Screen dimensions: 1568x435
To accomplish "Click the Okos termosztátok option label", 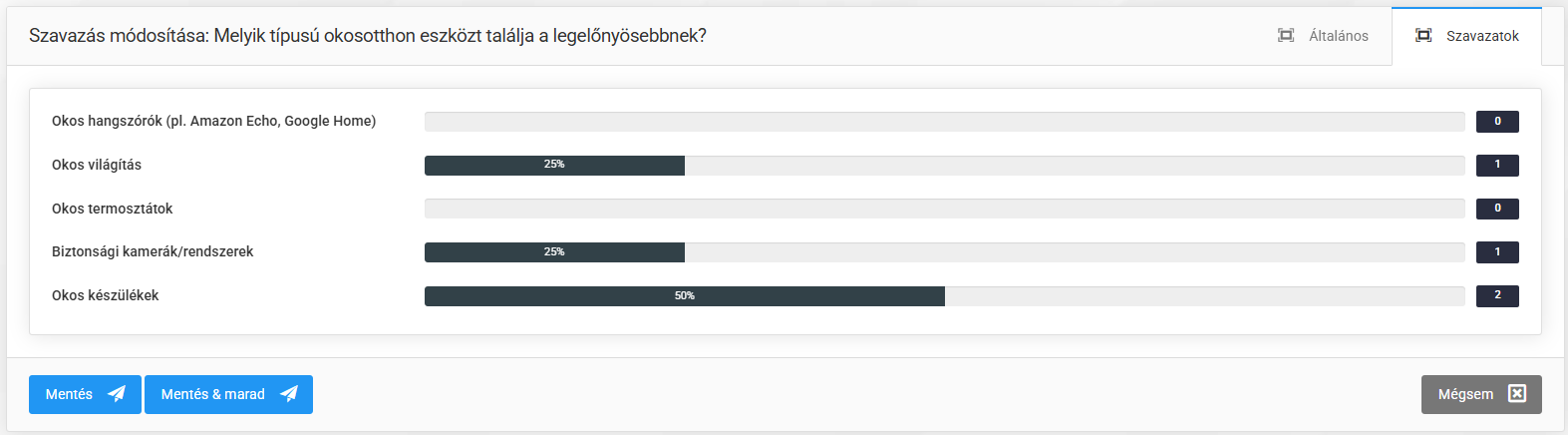I will (x=113, y=209).
